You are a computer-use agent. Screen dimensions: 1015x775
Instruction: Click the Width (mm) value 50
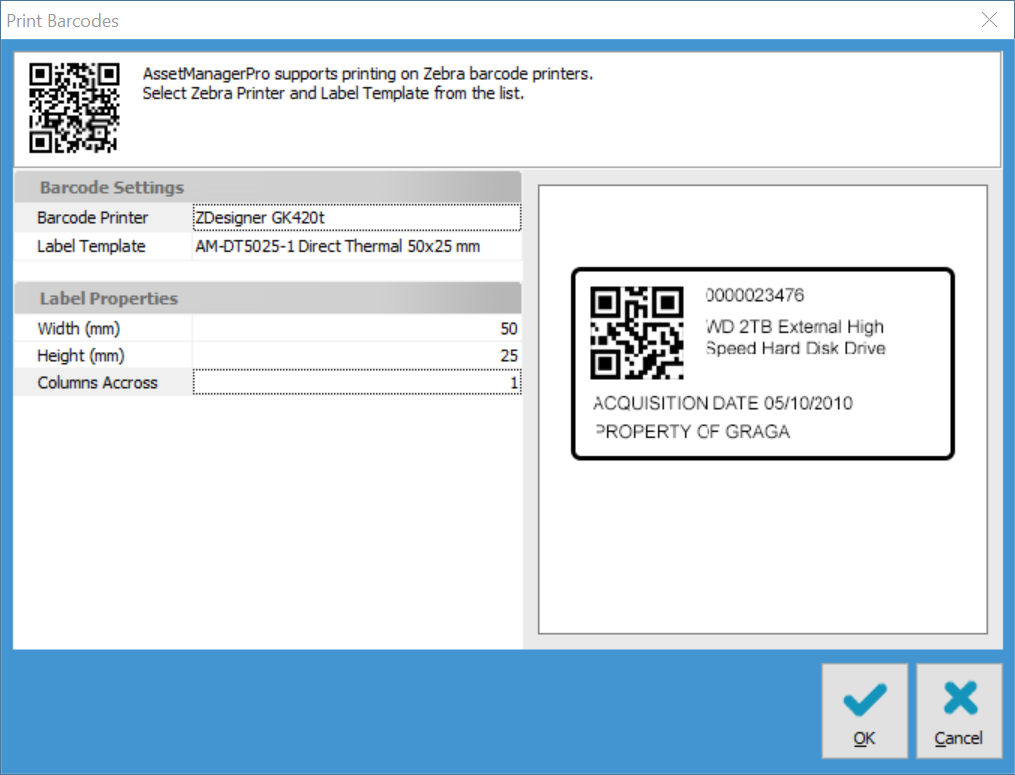point(357,328)
